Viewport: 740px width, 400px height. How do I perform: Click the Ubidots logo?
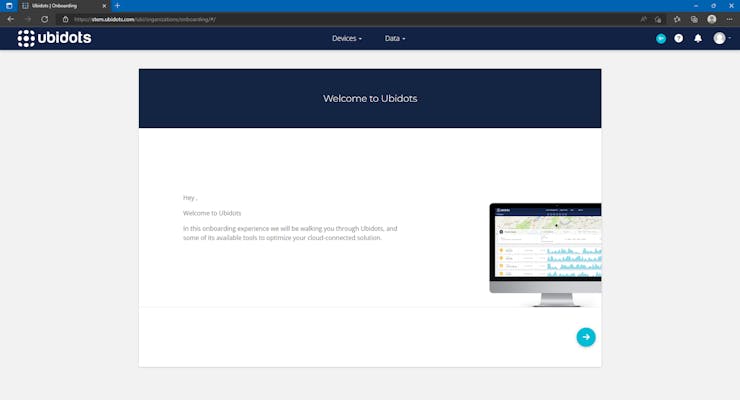coord(54,38)
